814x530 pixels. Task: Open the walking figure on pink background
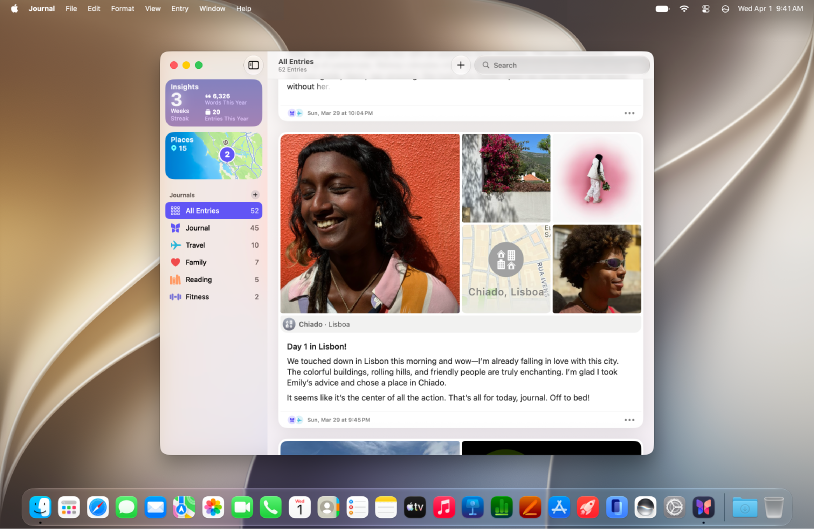tap(597, 178)
